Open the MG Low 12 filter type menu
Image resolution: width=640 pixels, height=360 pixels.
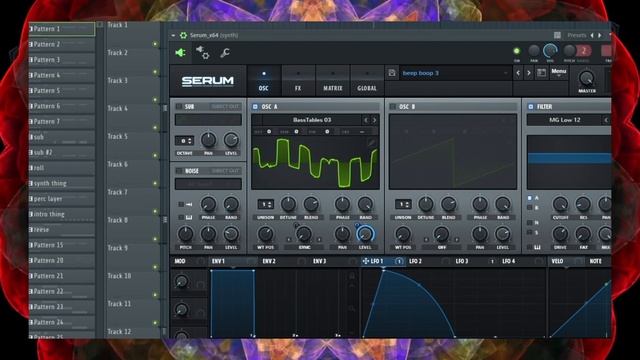564,120
